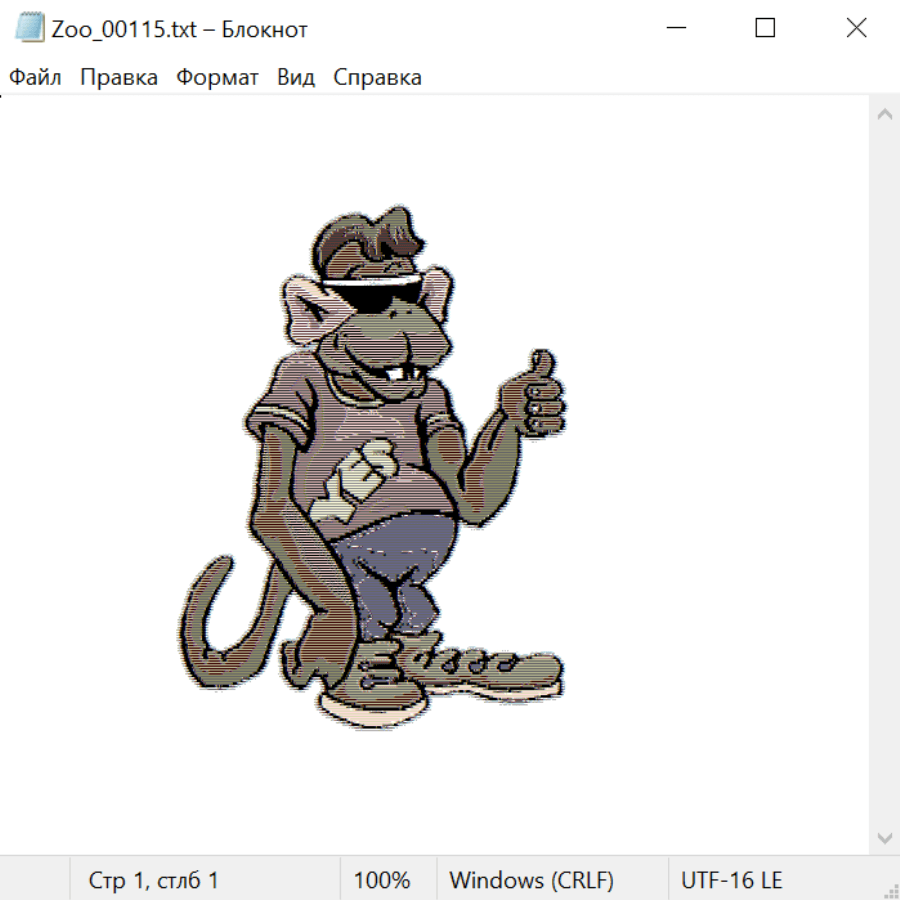900x900 pixels.
Task: Click on the monkey's black sunglasses
Action: tap(377, 296)
